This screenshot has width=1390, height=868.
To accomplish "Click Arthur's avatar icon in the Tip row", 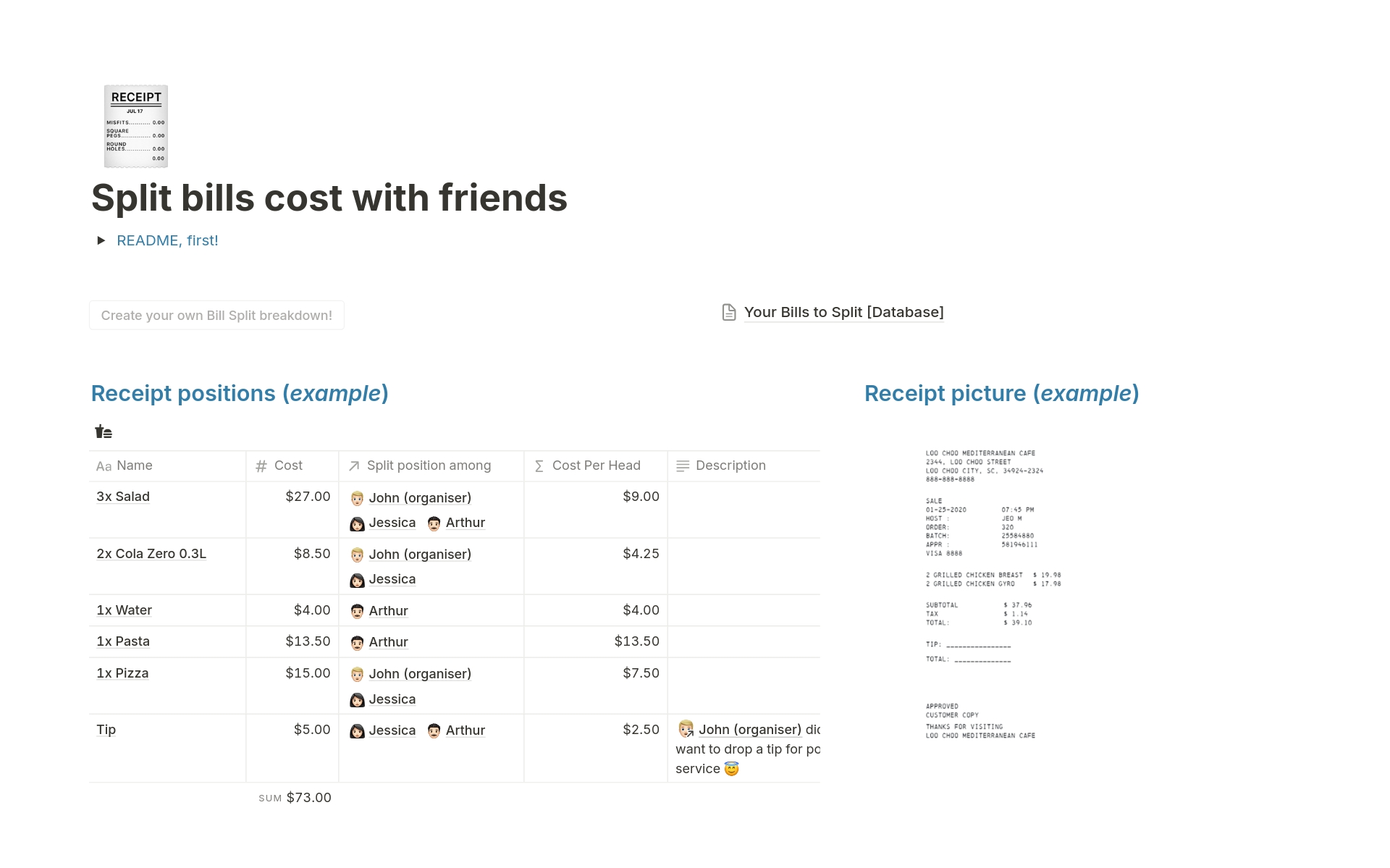I will [x=434, y=730].
